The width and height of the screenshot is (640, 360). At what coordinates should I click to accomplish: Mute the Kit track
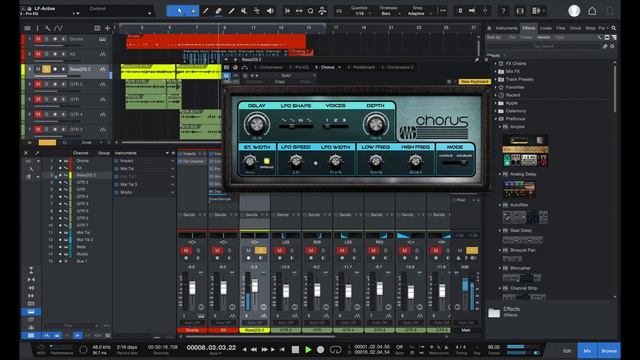click(38, 54)
